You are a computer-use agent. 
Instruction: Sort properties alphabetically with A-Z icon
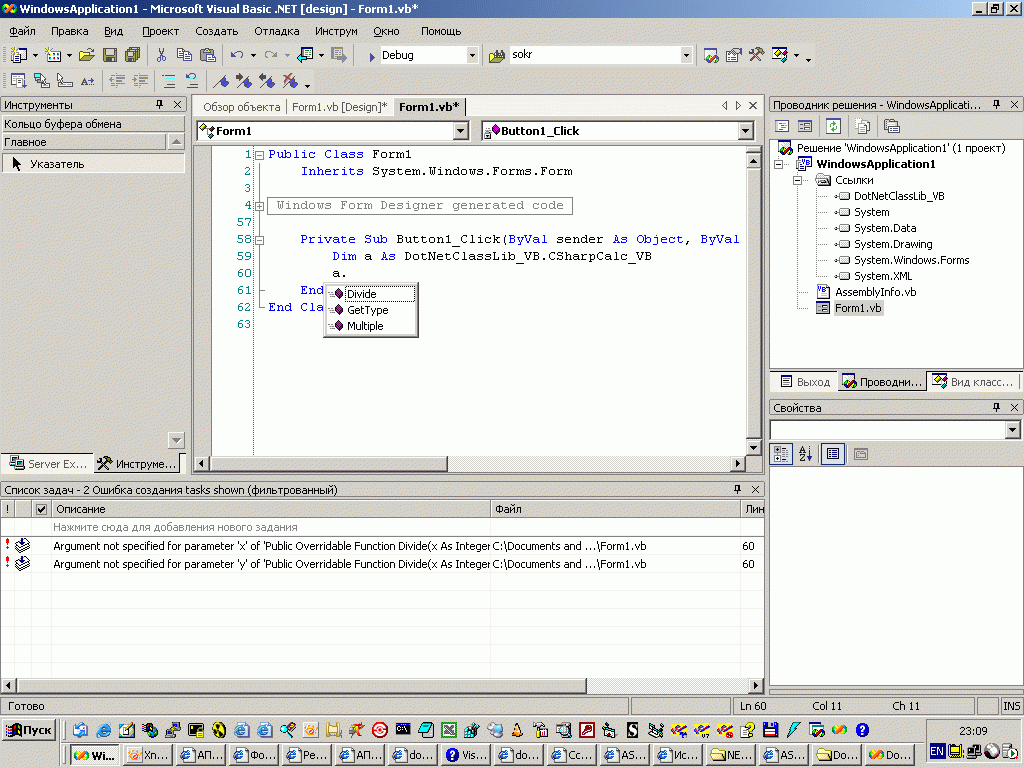806,454
